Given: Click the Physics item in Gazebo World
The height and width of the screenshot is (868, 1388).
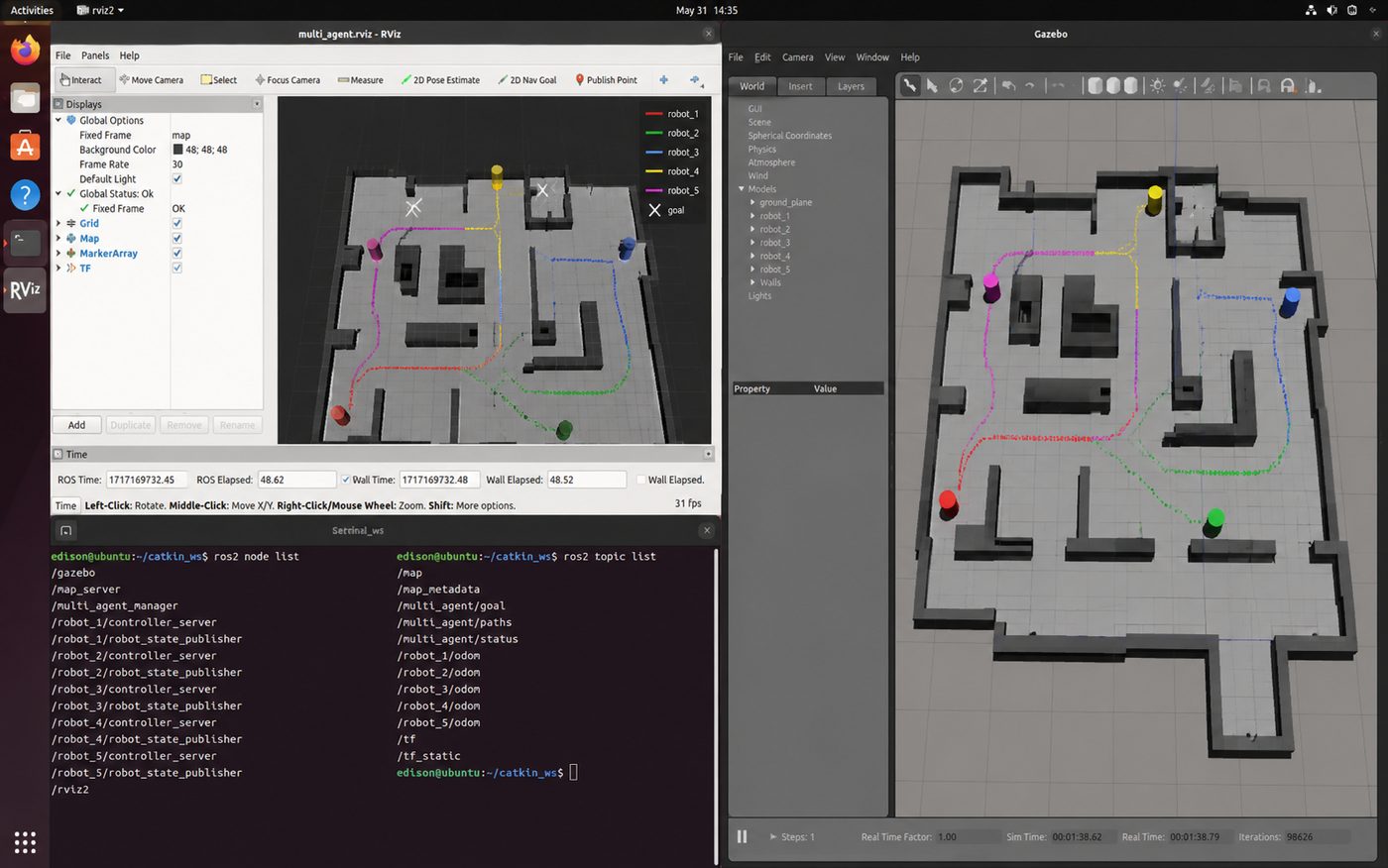Looking at the screenshot, I should click(762, 149).
